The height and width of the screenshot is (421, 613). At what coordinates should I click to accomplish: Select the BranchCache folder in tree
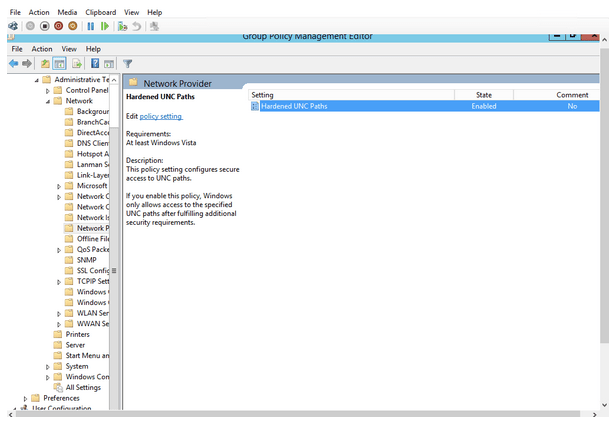87,122
